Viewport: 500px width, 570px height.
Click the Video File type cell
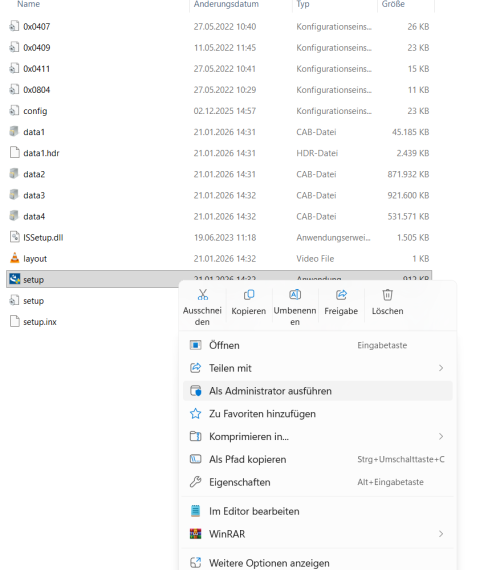pos(315,258)
